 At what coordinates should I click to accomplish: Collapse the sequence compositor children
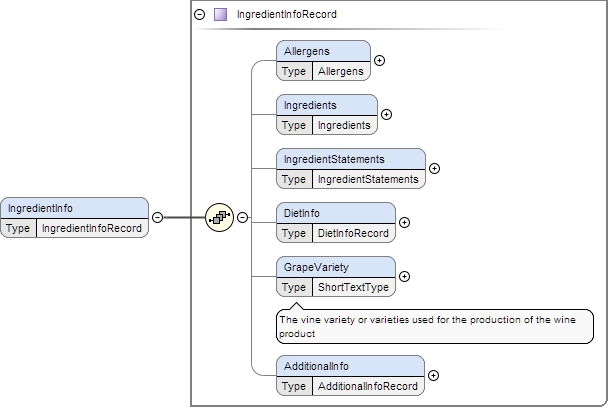(x=243, y=217)
